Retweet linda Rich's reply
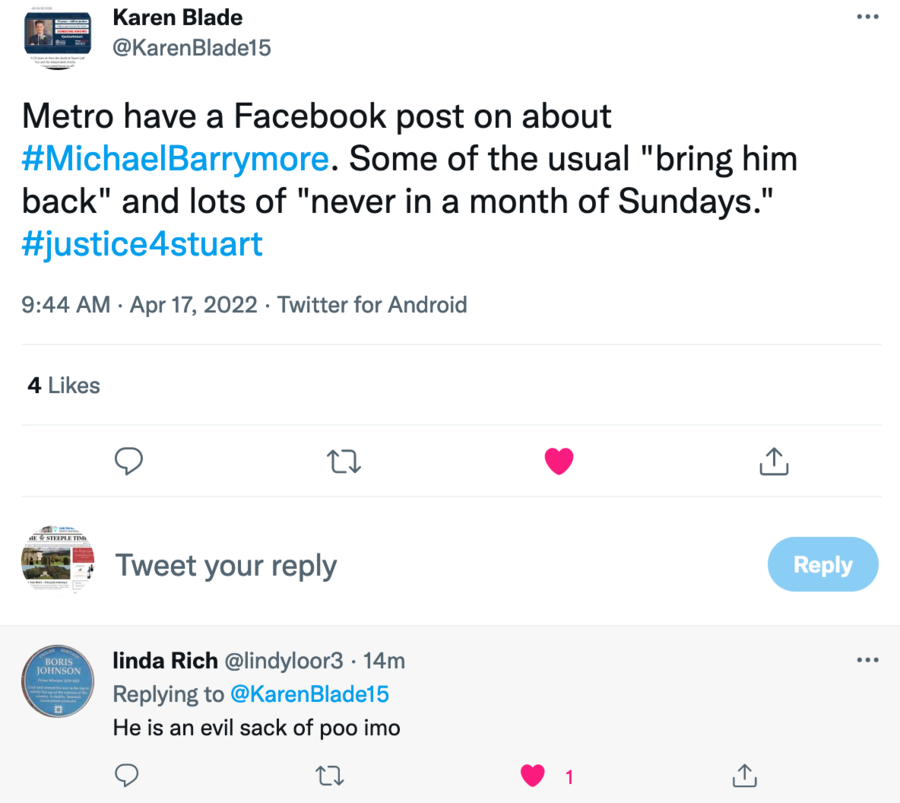Image resolution: width=900 pixels, height=803 pixels. tap(330, 775)
